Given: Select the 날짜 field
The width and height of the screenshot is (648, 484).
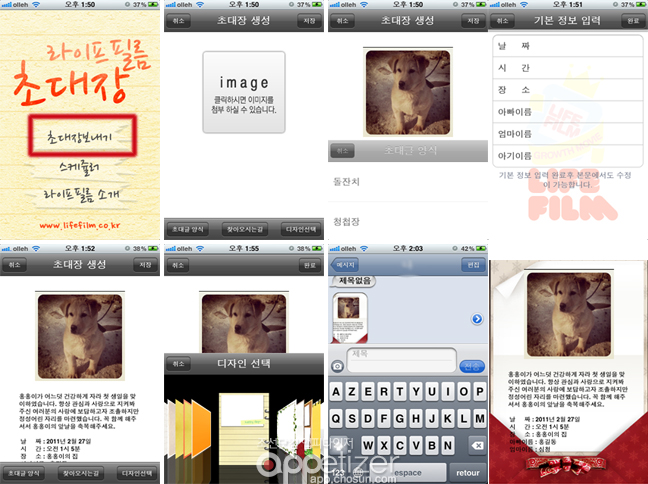Looking at the screenshot, I should click(x=568, y=46).
